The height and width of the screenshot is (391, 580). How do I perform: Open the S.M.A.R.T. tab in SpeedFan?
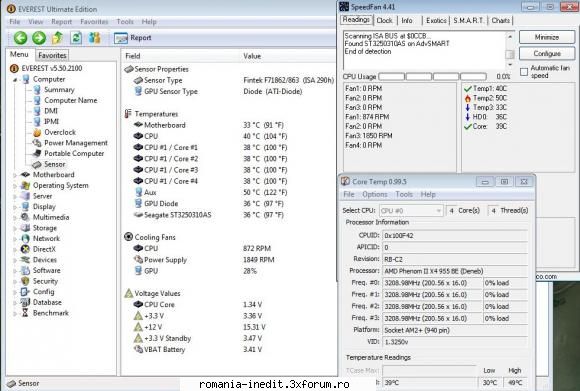click(468, 21)
